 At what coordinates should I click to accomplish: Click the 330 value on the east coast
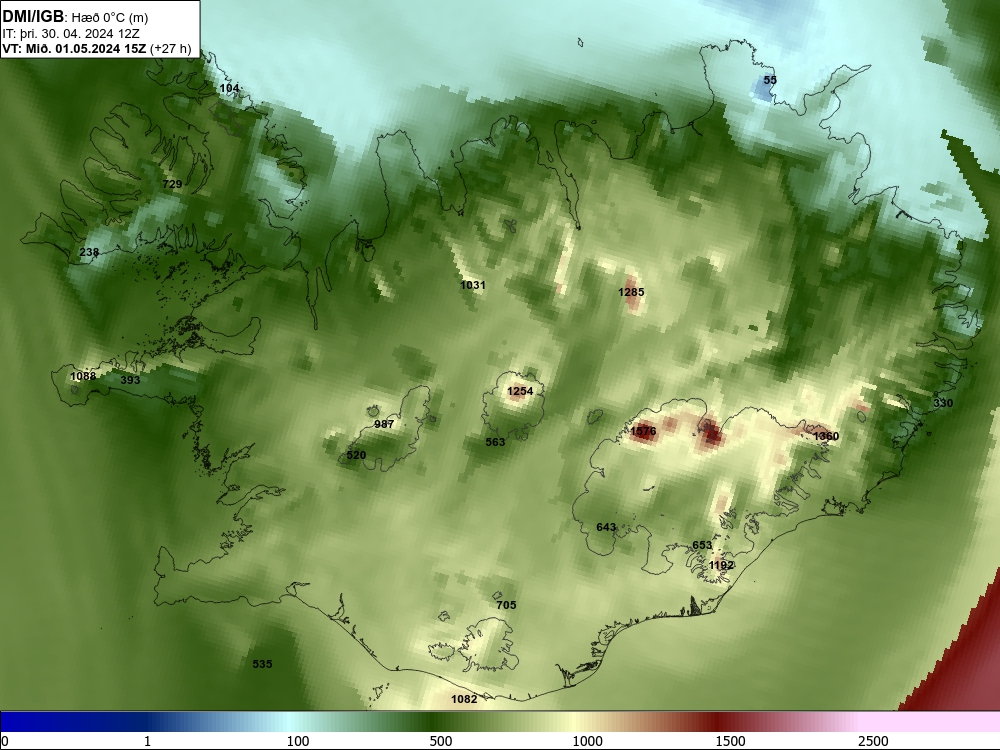pos(943,403)
